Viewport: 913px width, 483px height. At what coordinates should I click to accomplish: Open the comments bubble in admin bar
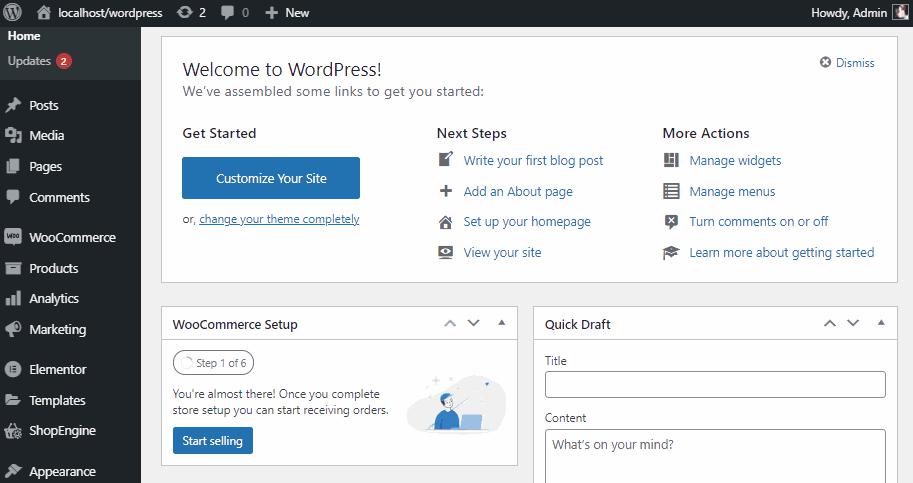coord(228,12)
